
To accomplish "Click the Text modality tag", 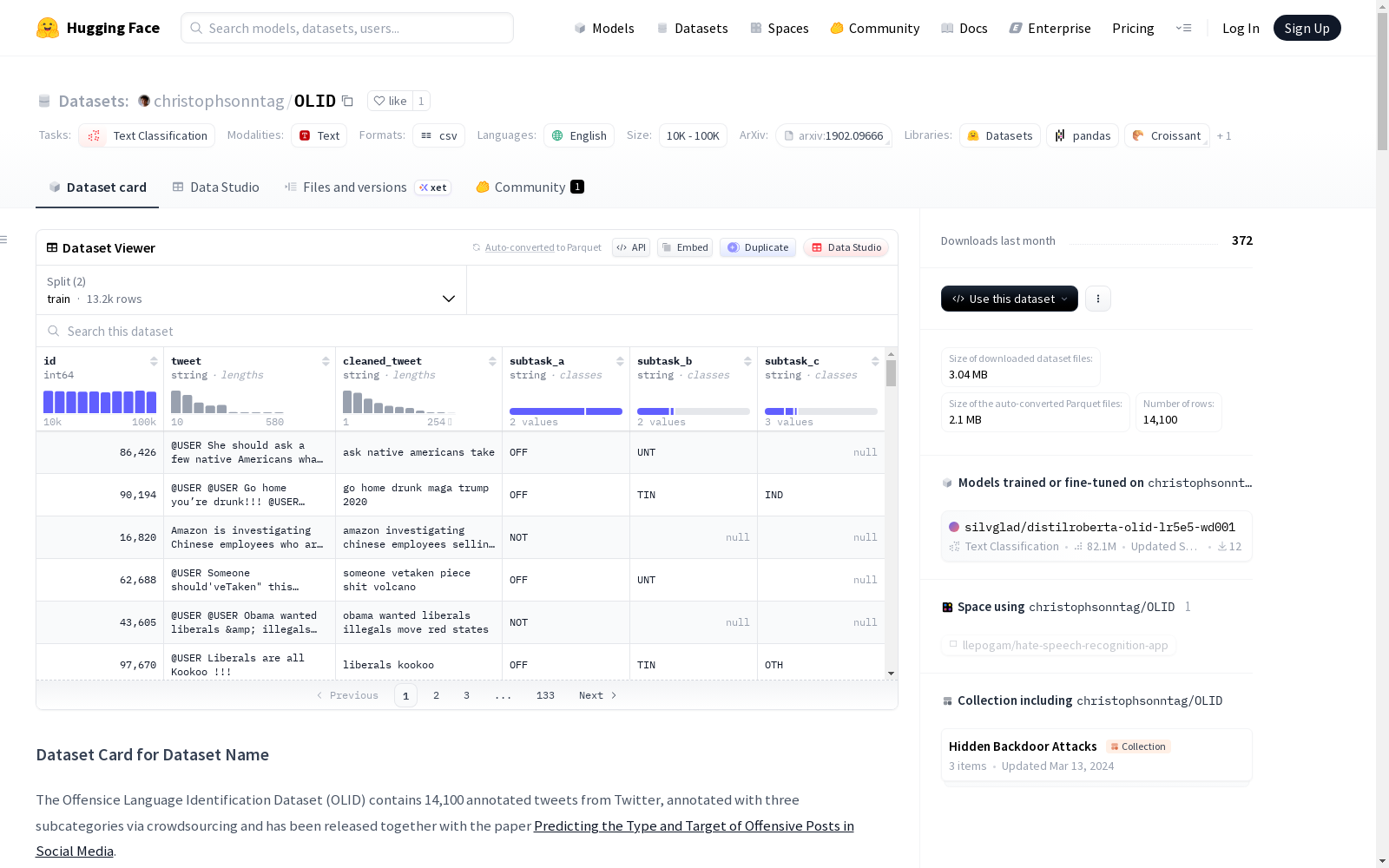I will [x=319, y=135].
